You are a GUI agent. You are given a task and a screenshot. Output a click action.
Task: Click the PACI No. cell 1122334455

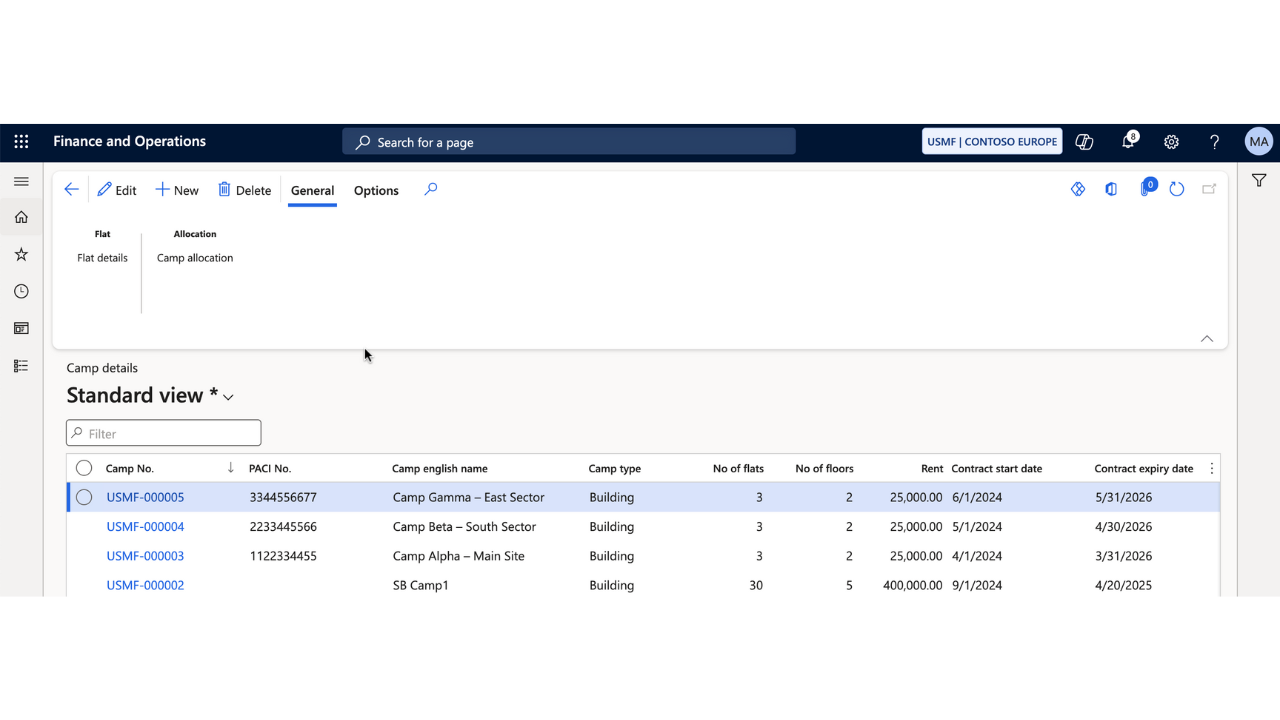tap(283, 556)
